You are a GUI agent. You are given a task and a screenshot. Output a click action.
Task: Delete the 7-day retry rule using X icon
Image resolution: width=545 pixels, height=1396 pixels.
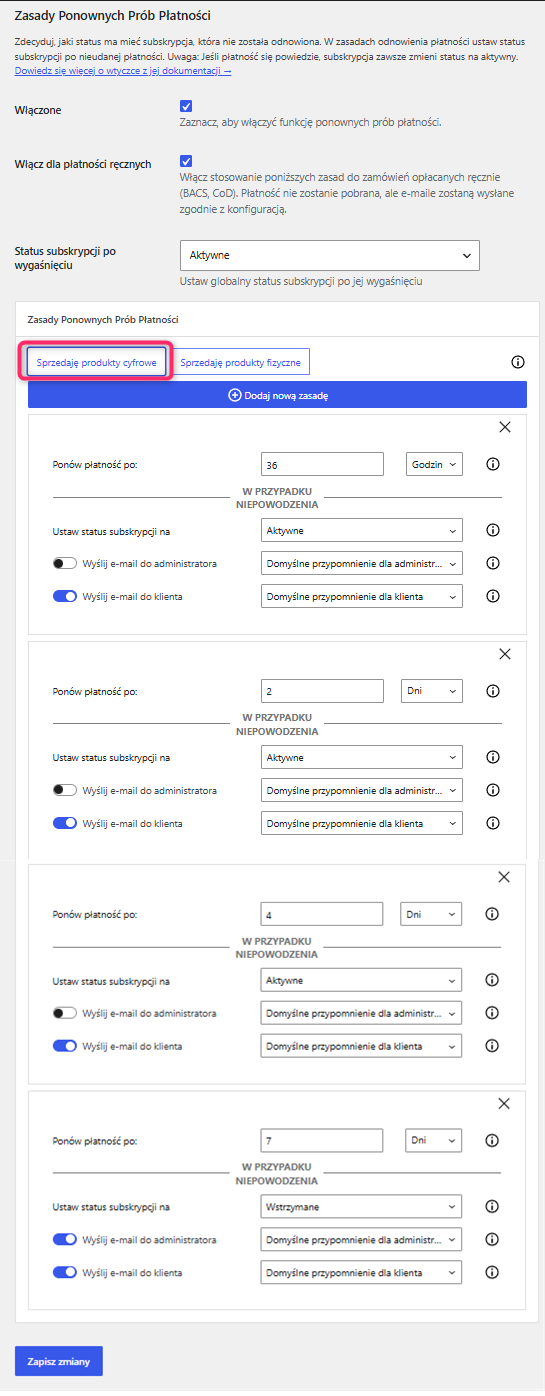pos(504,1104)
